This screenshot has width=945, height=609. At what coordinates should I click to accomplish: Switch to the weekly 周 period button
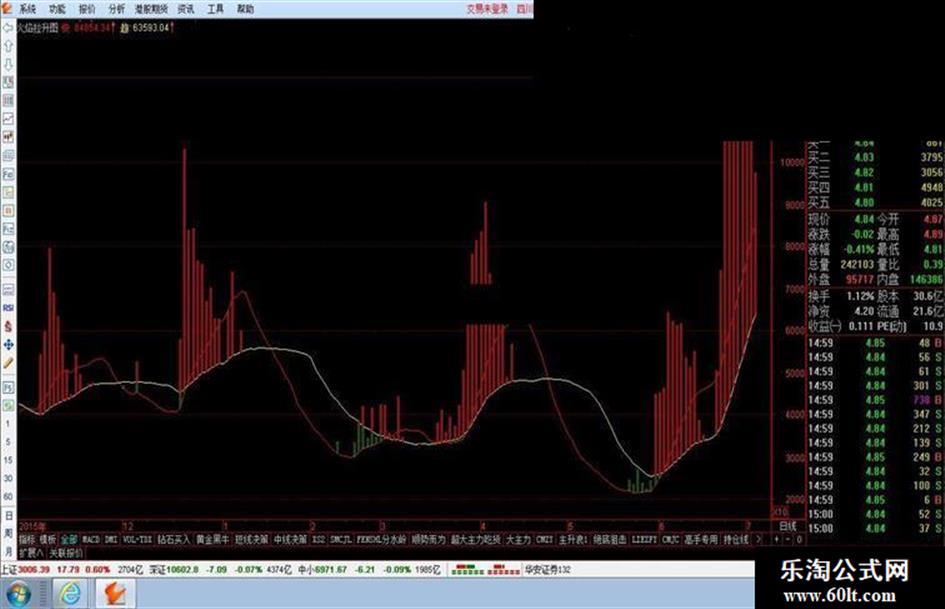point(8,534)
